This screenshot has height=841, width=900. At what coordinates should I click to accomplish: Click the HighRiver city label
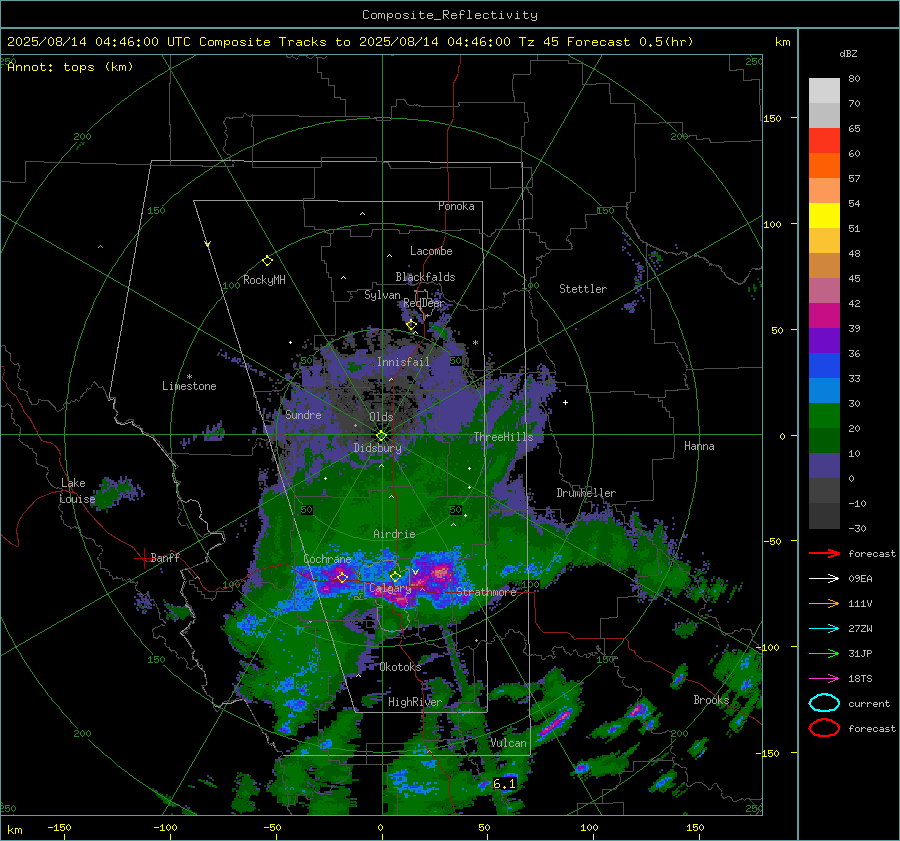[x=415, y=702]
